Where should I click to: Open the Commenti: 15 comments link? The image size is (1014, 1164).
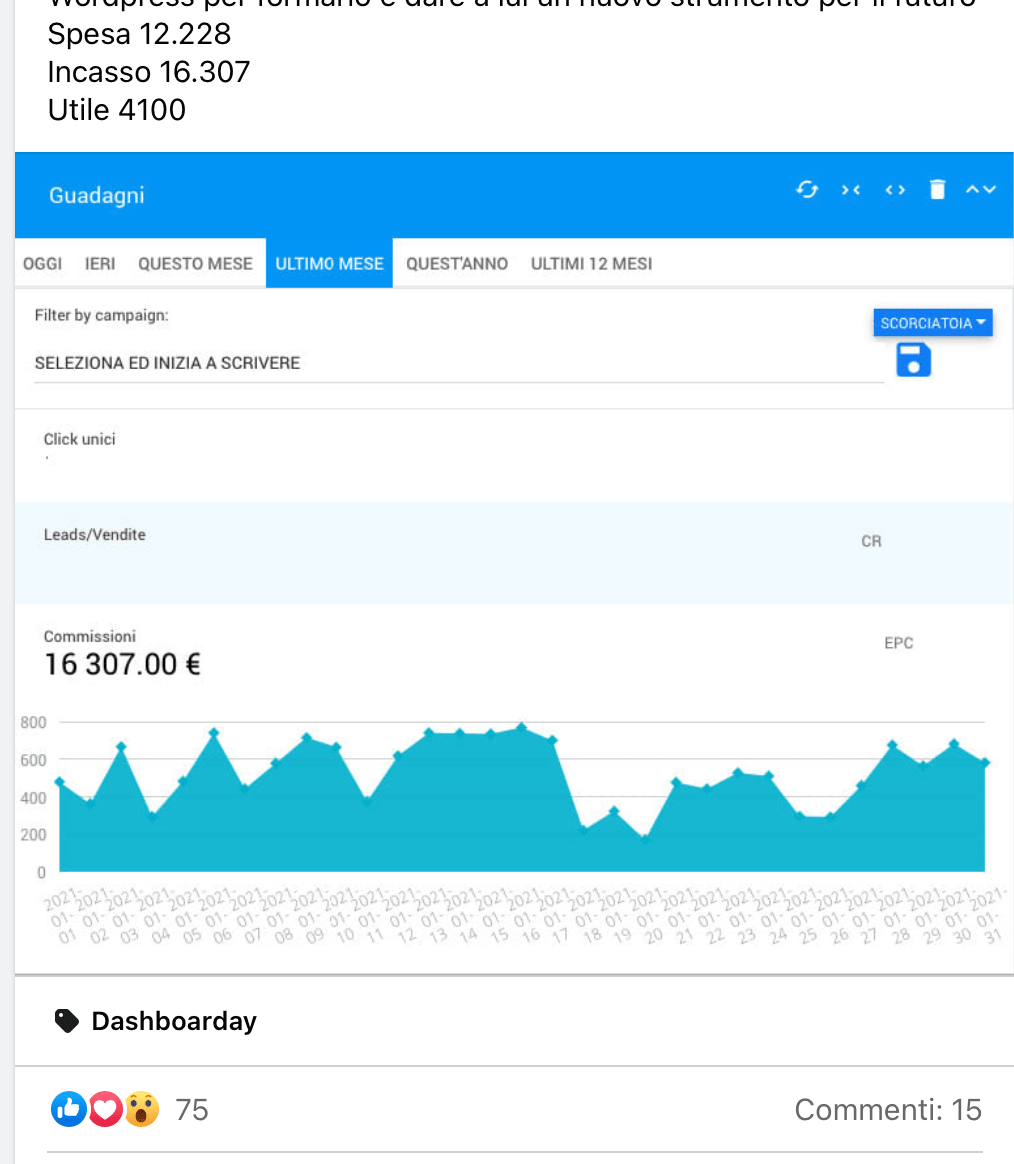tap(888, 1110)
